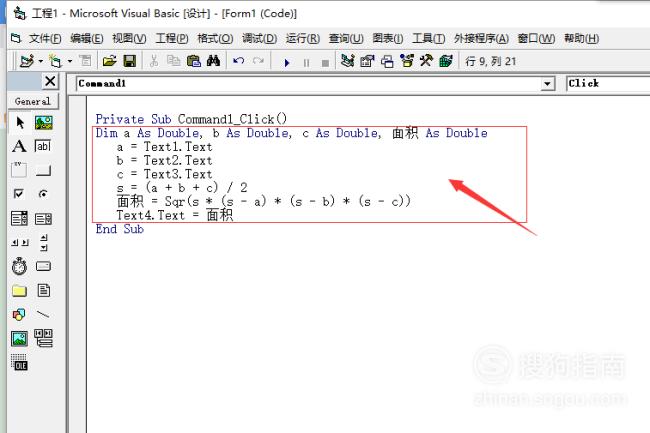Select the DirListBox folder tool
This screenshot has height=433, width=650.
click(x=19, y=291)
